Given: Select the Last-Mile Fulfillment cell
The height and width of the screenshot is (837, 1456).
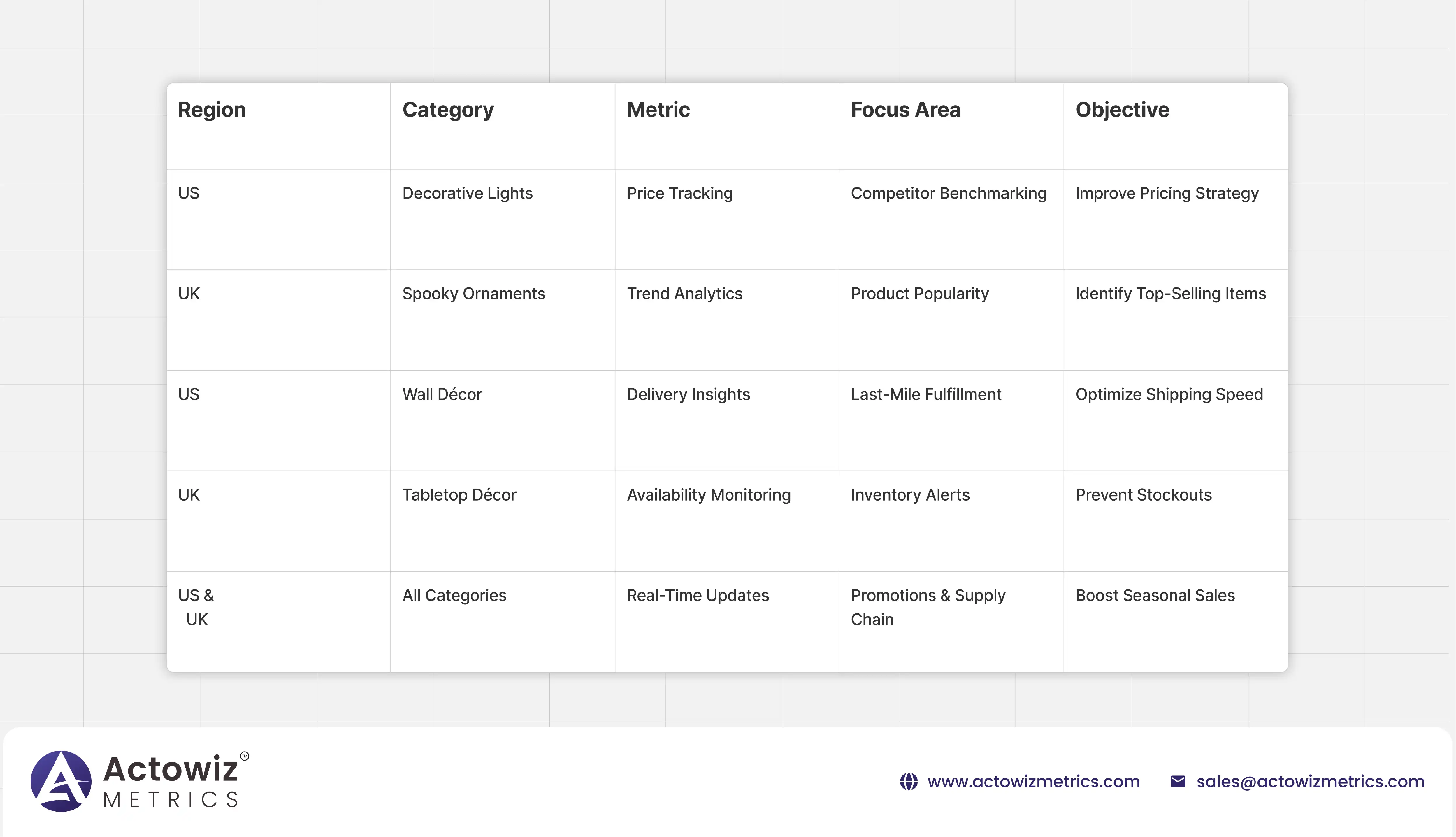Looking at the screenshot, I should 926,394.
